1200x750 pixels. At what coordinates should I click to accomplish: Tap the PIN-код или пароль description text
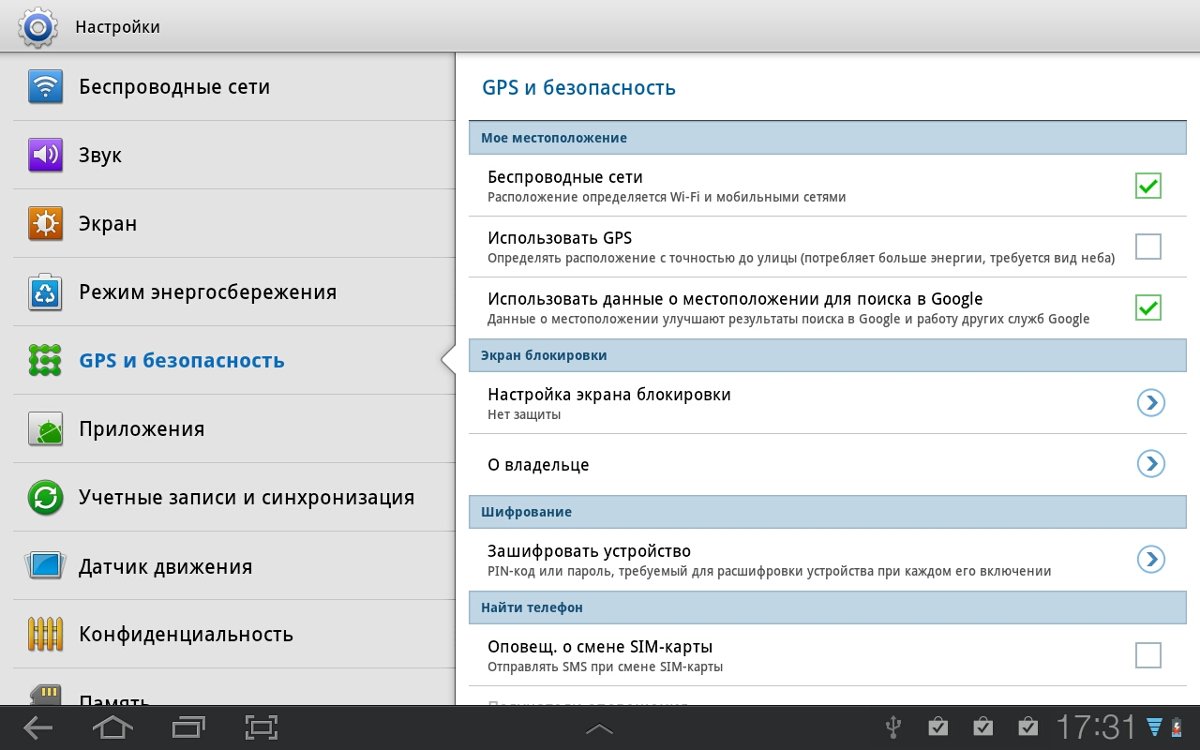click(769, 572)
